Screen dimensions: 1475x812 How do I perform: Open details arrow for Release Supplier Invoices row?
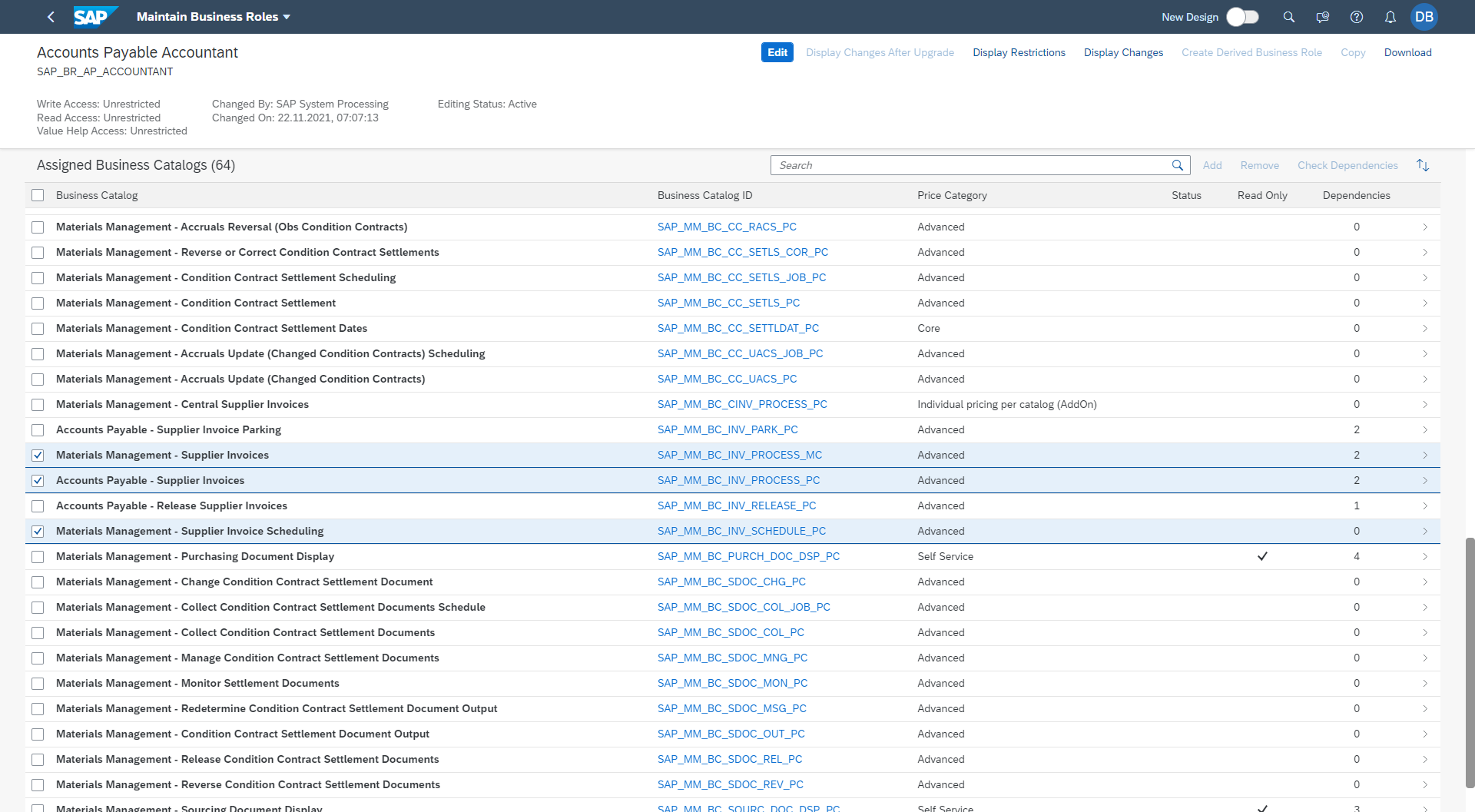[1424, 505]
